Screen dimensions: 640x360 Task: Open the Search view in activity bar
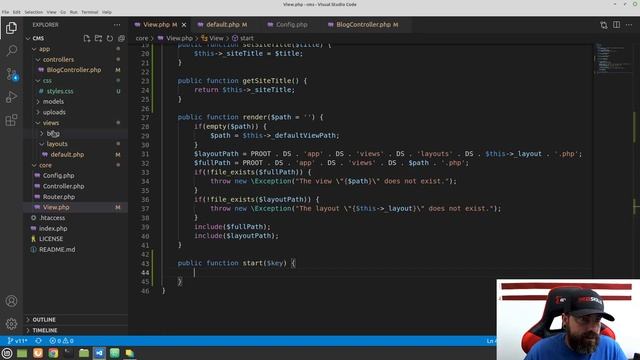(11, 51)
